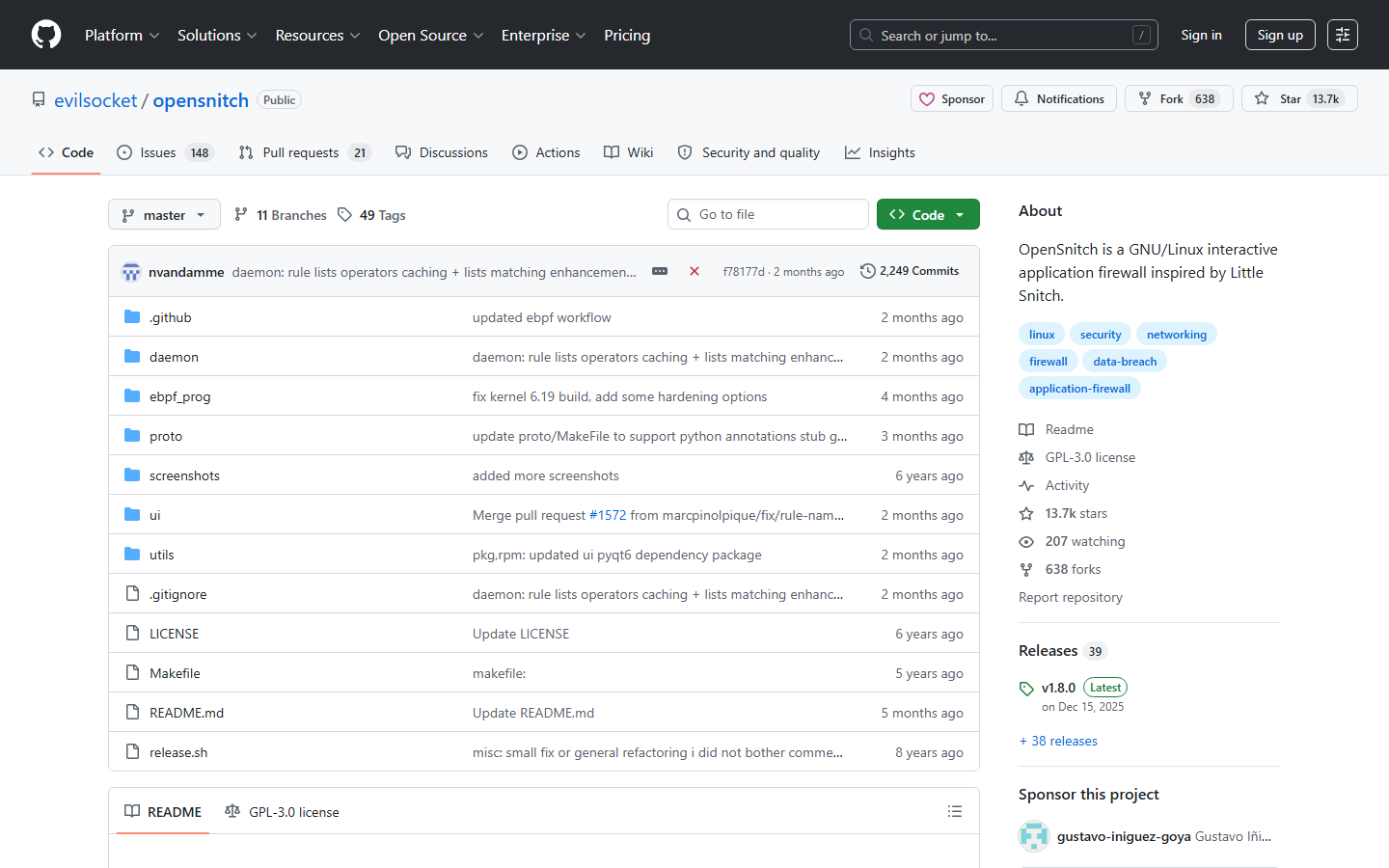Click the failed status X icon on latest commit
The image size is (1389, 868).
click(694, 271)
